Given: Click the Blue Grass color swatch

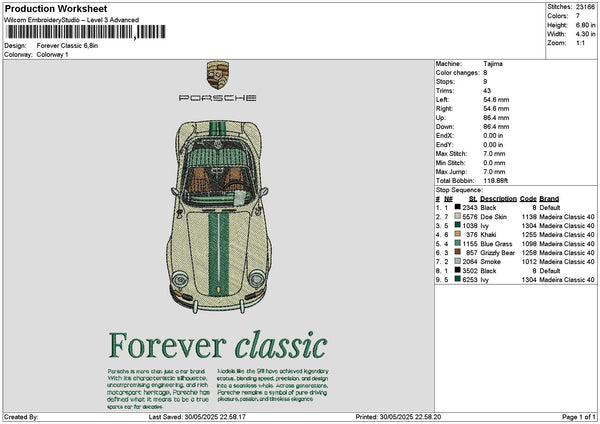Looking at the screenshot, I should pyautogui.click(x=457, y=243).
